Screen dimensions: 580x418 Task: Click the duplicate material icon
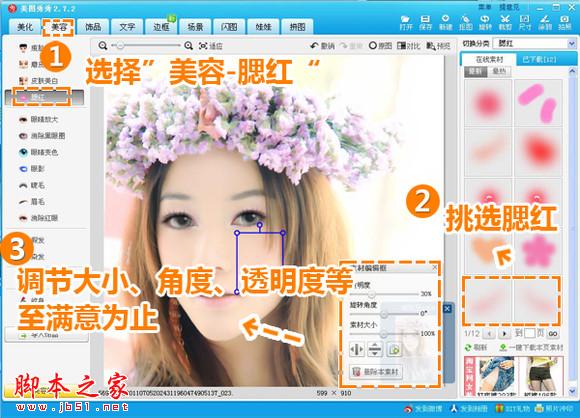click(x=394, y=350)
